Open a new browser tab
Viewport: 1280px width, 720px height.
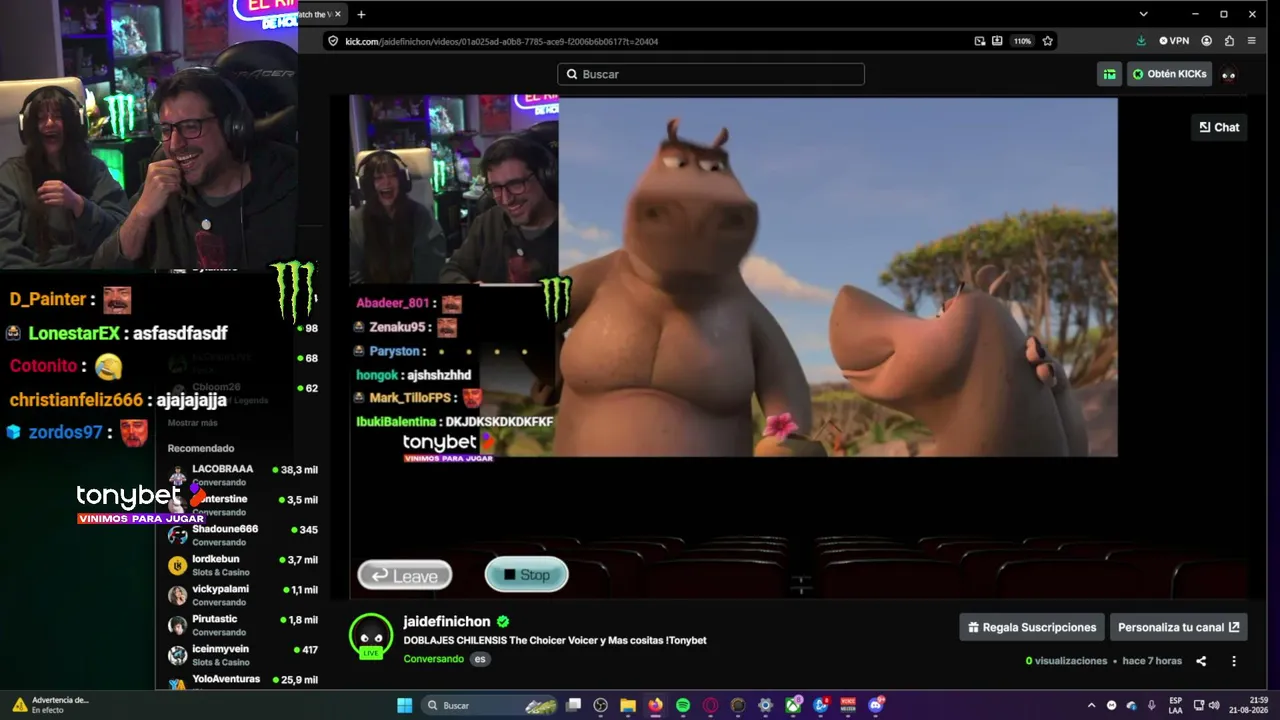(361, 14)
